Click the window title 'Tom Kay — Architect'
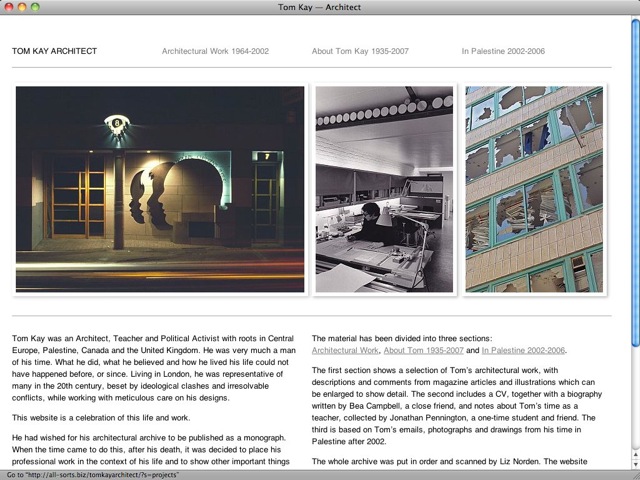This screenshot has height=480, width=640. [x=320, y=7]
